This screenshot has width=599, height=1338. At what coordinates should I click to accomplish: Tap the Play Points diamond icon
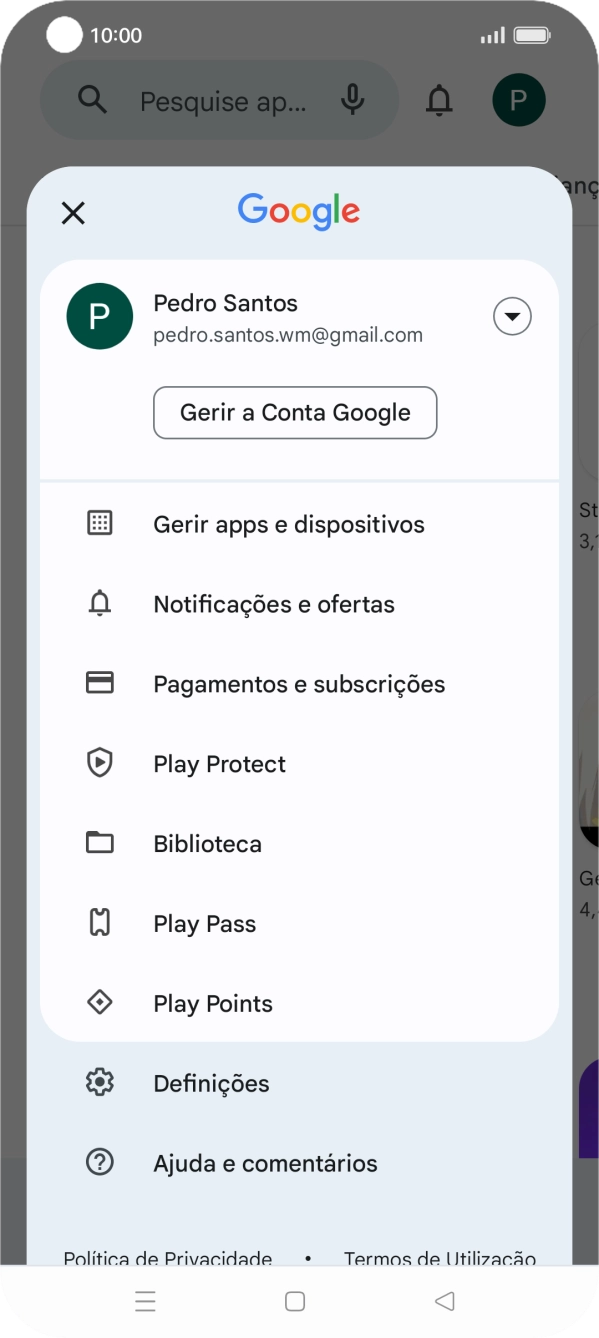click(x=100, y=1002)
